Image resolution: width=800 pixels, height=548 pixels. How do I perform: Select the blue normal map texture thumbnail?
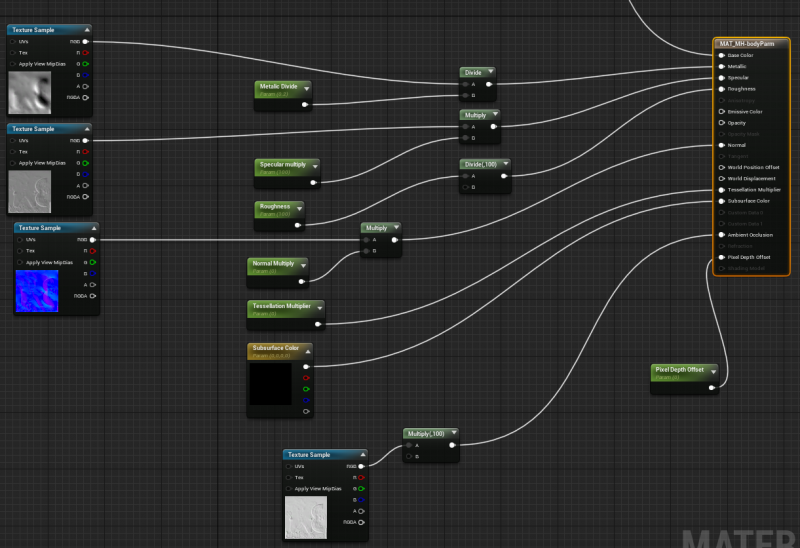click(x=37, y=290)
